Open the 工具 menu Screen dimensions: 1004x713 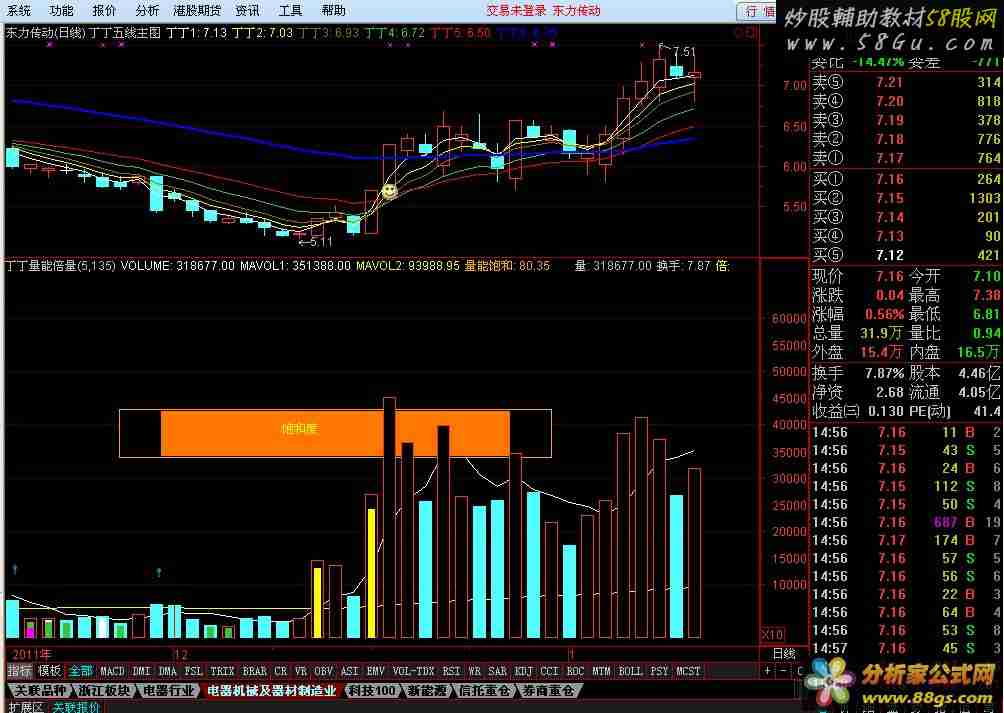tap(290, 10)
